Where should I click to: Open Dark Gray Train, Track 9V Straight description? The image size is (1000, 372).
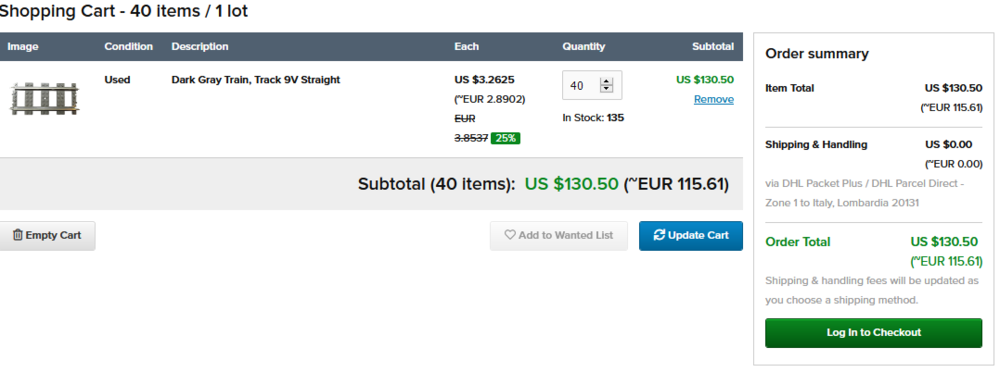[256, 80]
